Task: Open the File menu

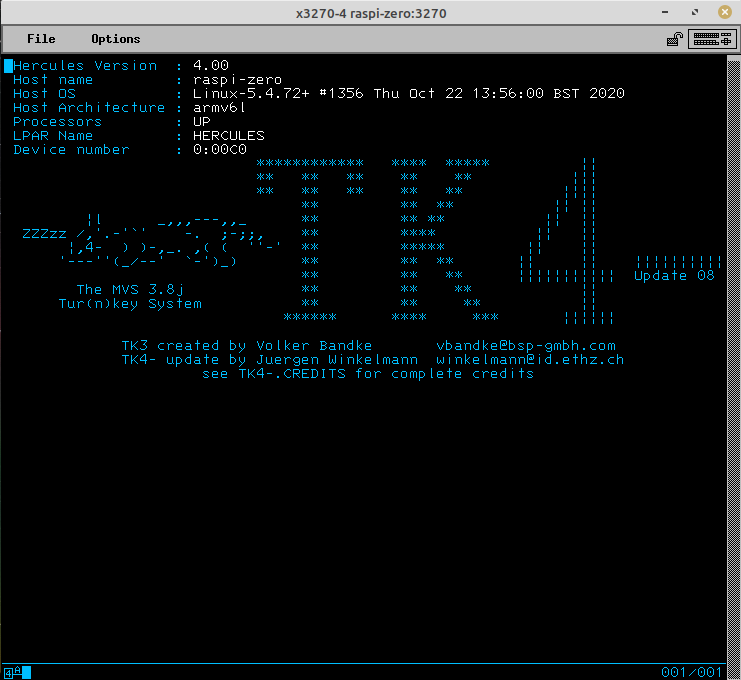Action: [41, 39]
